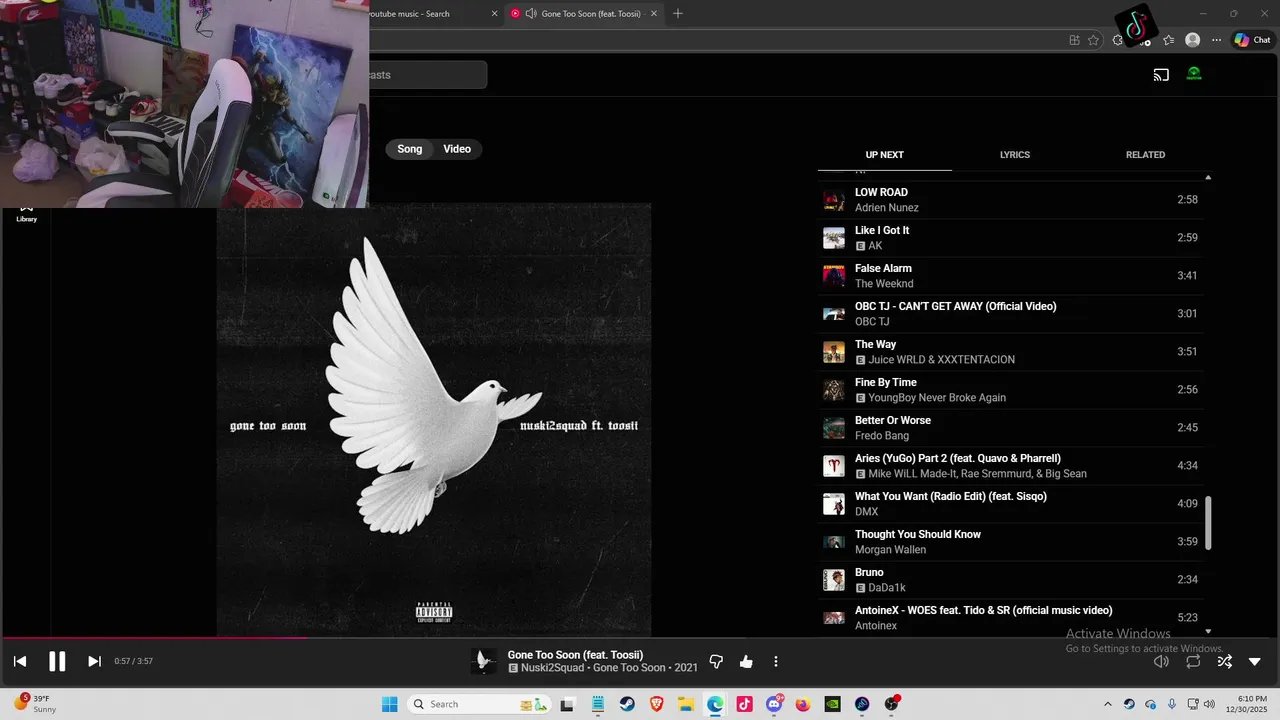Viewport: 1280px width, 720px height.
Task: Play Fine By Time from queue
Action: pyautogui.click(x=1010, y=390)
